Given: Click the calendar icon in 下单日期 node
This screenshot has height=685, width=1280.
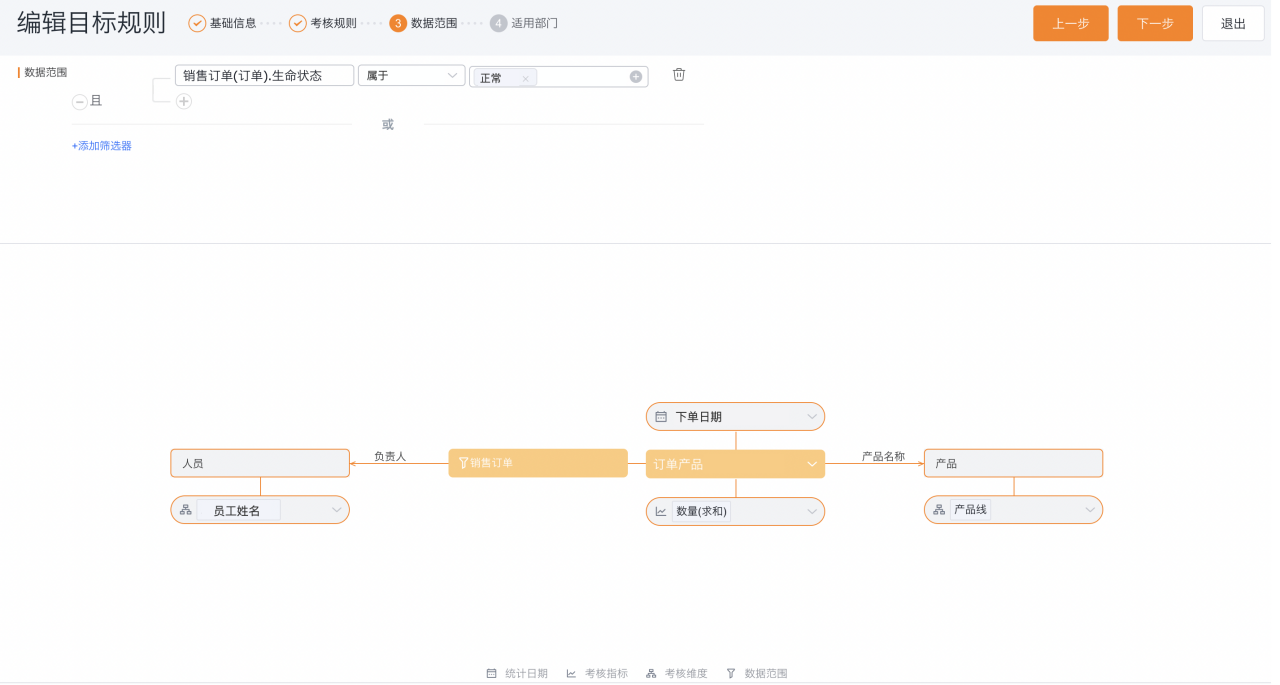Looking at the screenshot, I should 661,417.
